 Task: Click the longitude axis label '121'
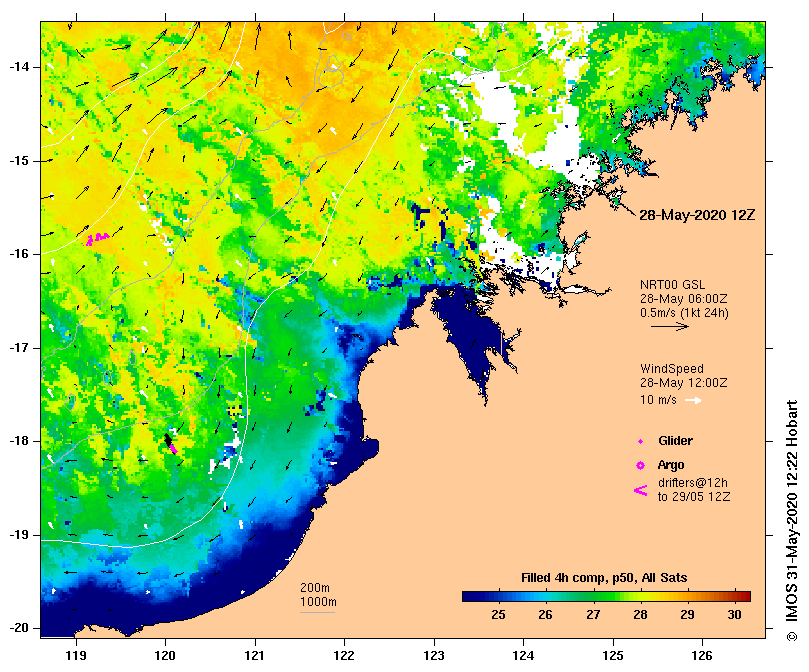[255, 656]
